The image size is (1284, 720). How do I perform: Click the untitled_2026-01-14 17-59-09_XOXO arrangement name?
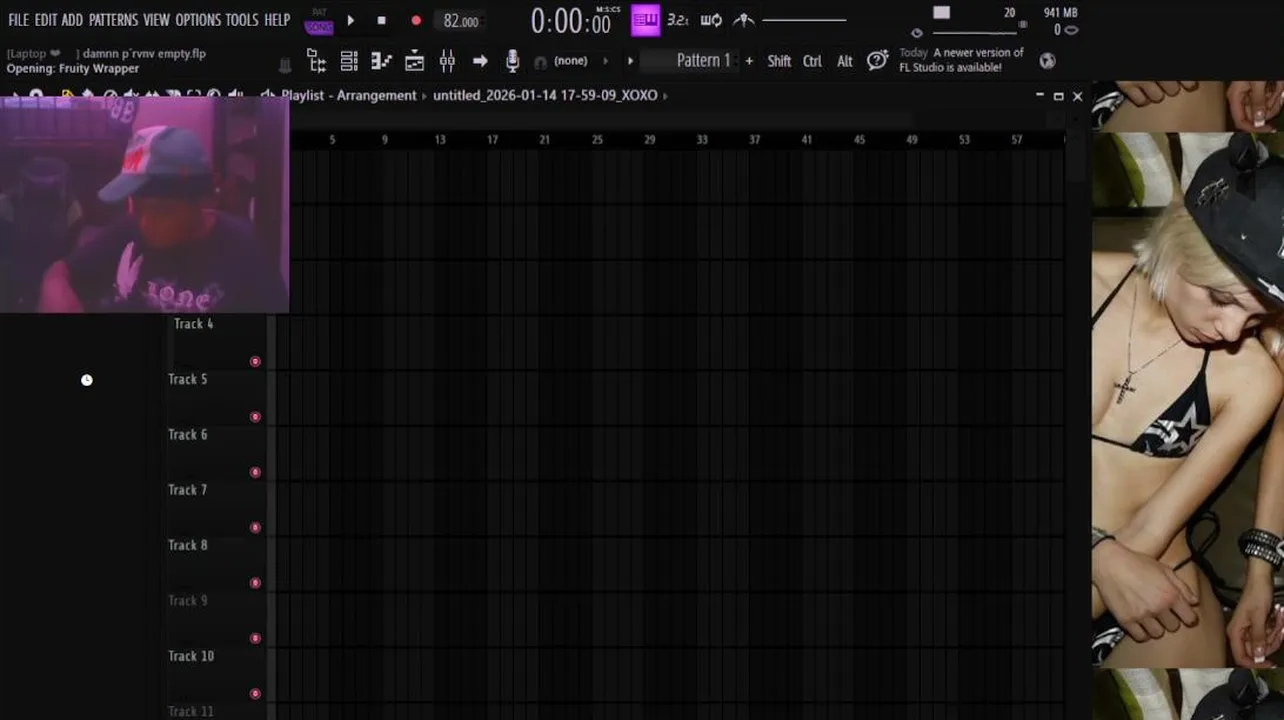[545, 96]
